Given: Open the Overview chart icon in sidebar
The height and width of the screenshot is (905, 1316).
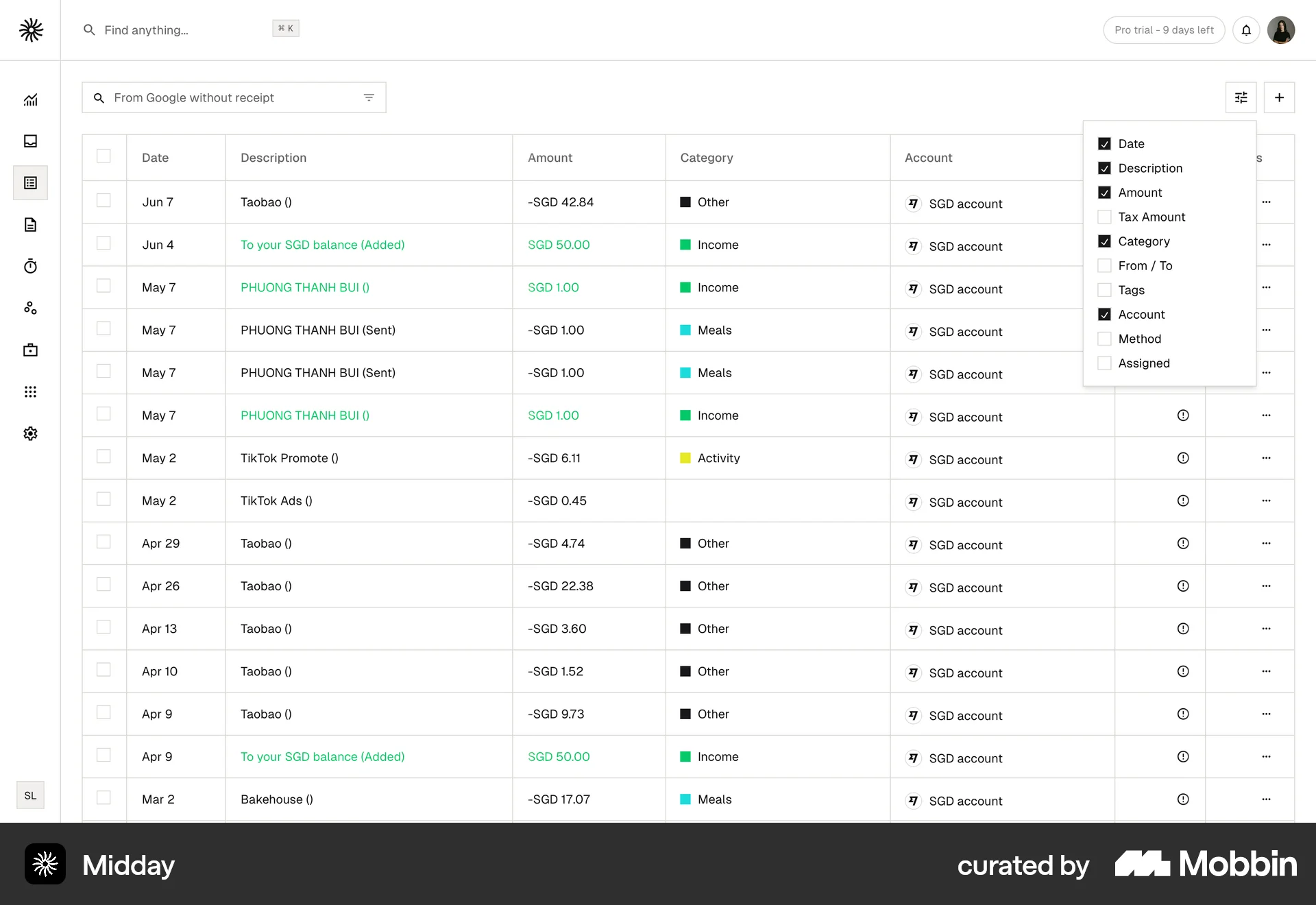Looking at the screenshot, I should coord(30,99).
